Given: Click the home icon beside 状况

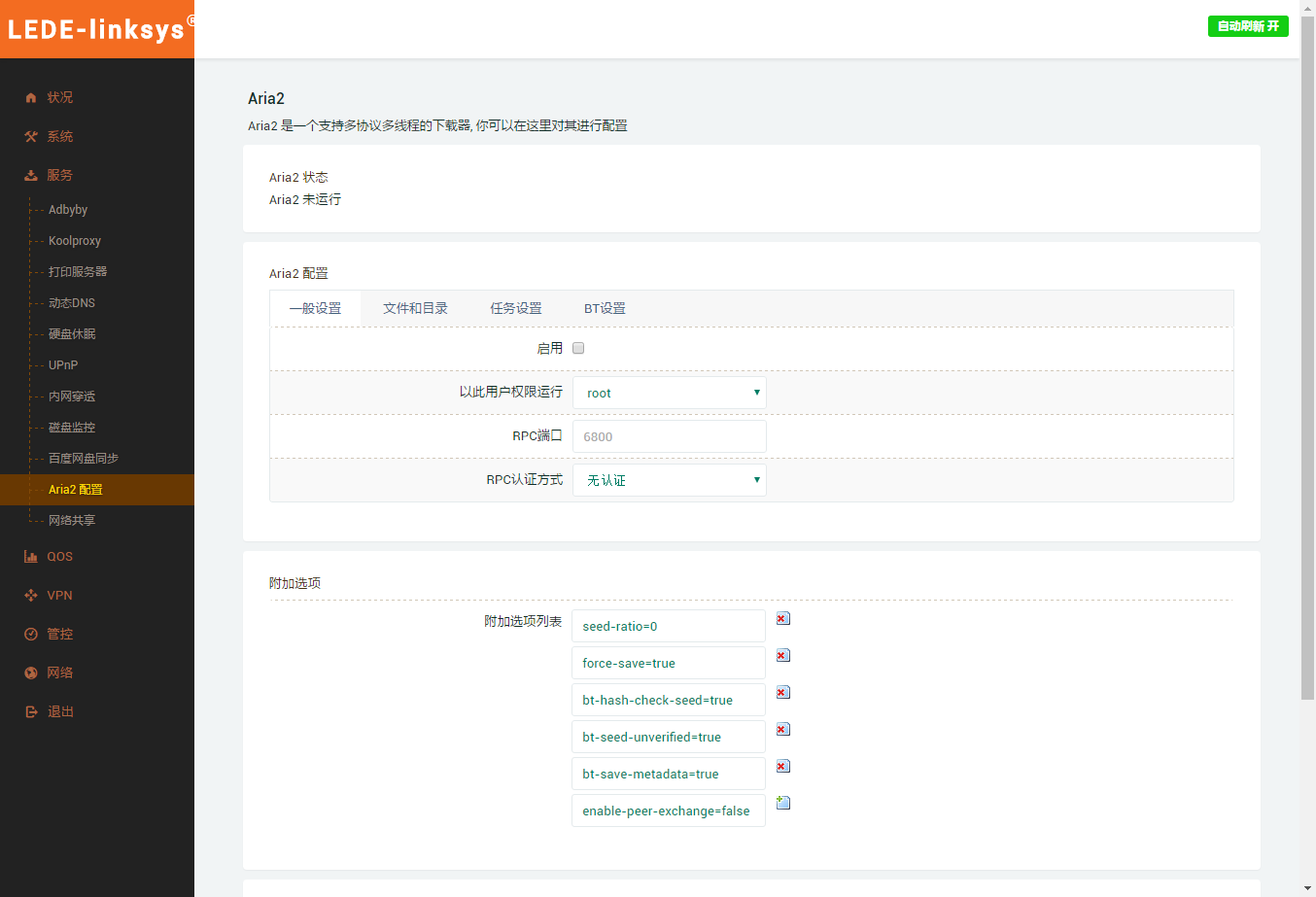Looking at the screenshot, I should coord(31,98).
